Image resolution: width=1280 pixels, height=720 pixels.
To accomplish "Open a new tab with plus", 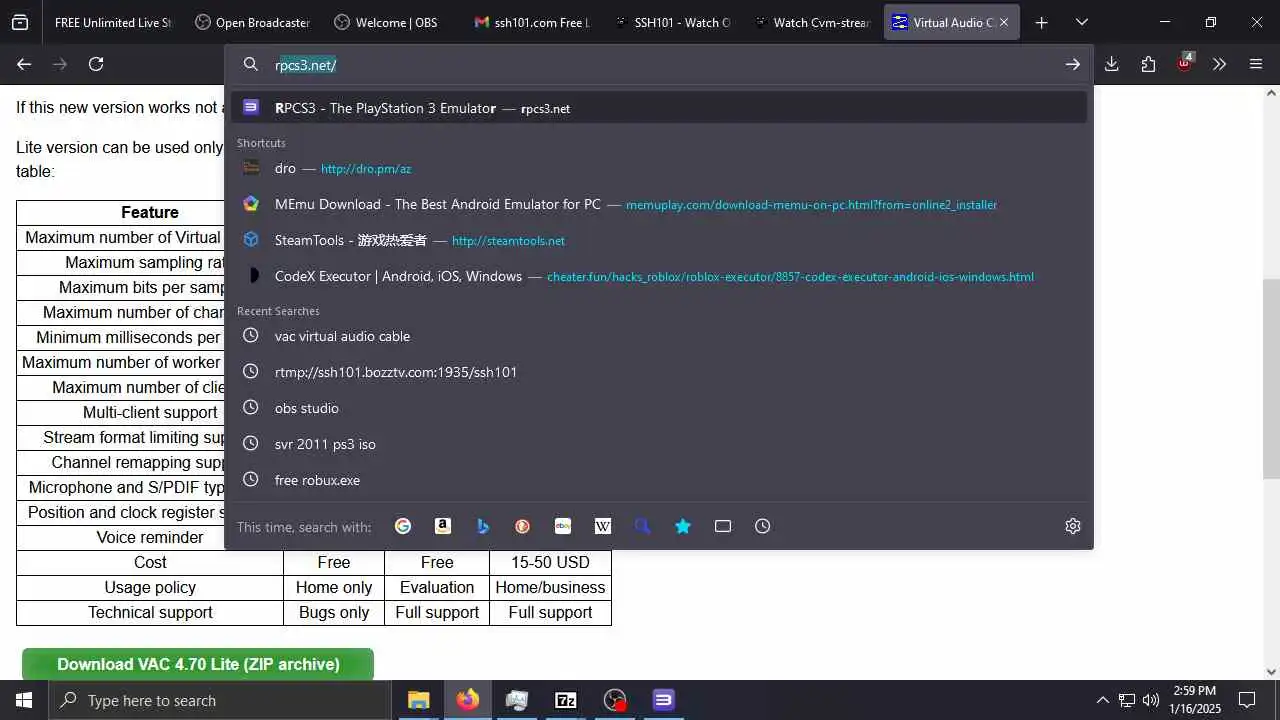I will [x=1042, y=22].
